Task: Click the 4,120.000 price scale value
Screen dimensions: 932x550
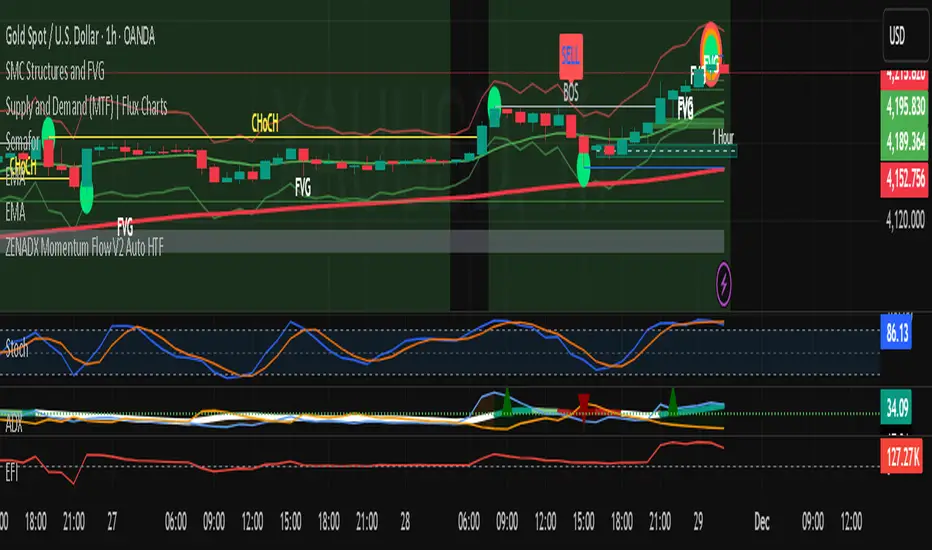Action: click(905, 220)
